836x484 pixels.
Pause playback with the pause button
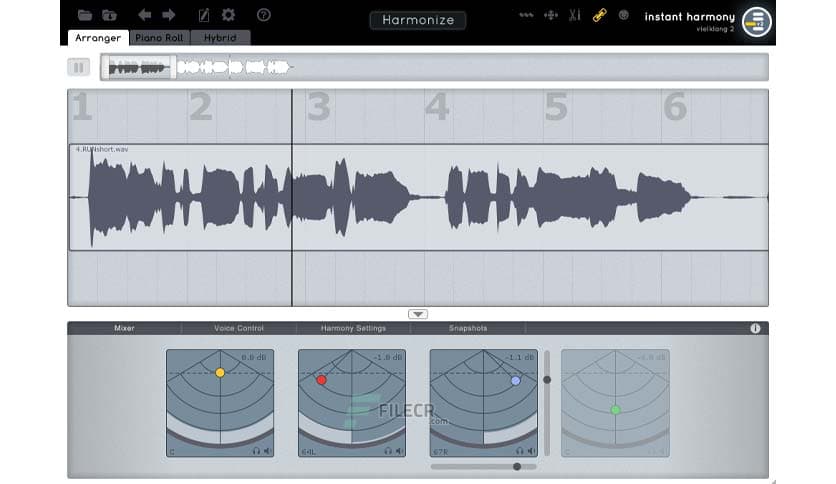pos(78,67)
